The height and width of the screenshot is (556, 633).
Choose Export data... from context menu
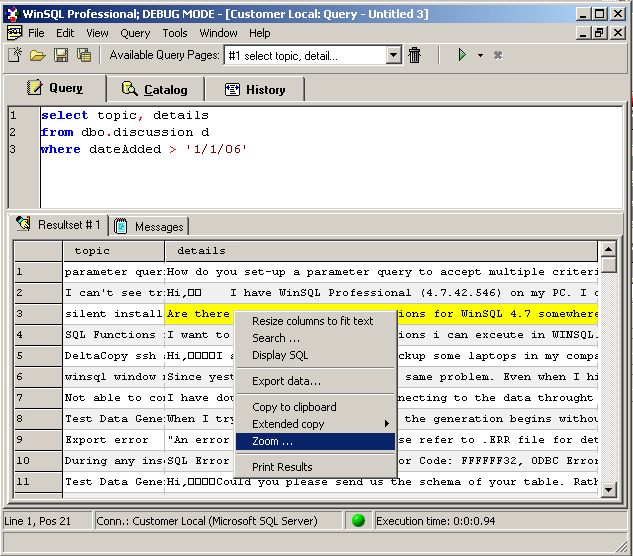tap(315, 381)
